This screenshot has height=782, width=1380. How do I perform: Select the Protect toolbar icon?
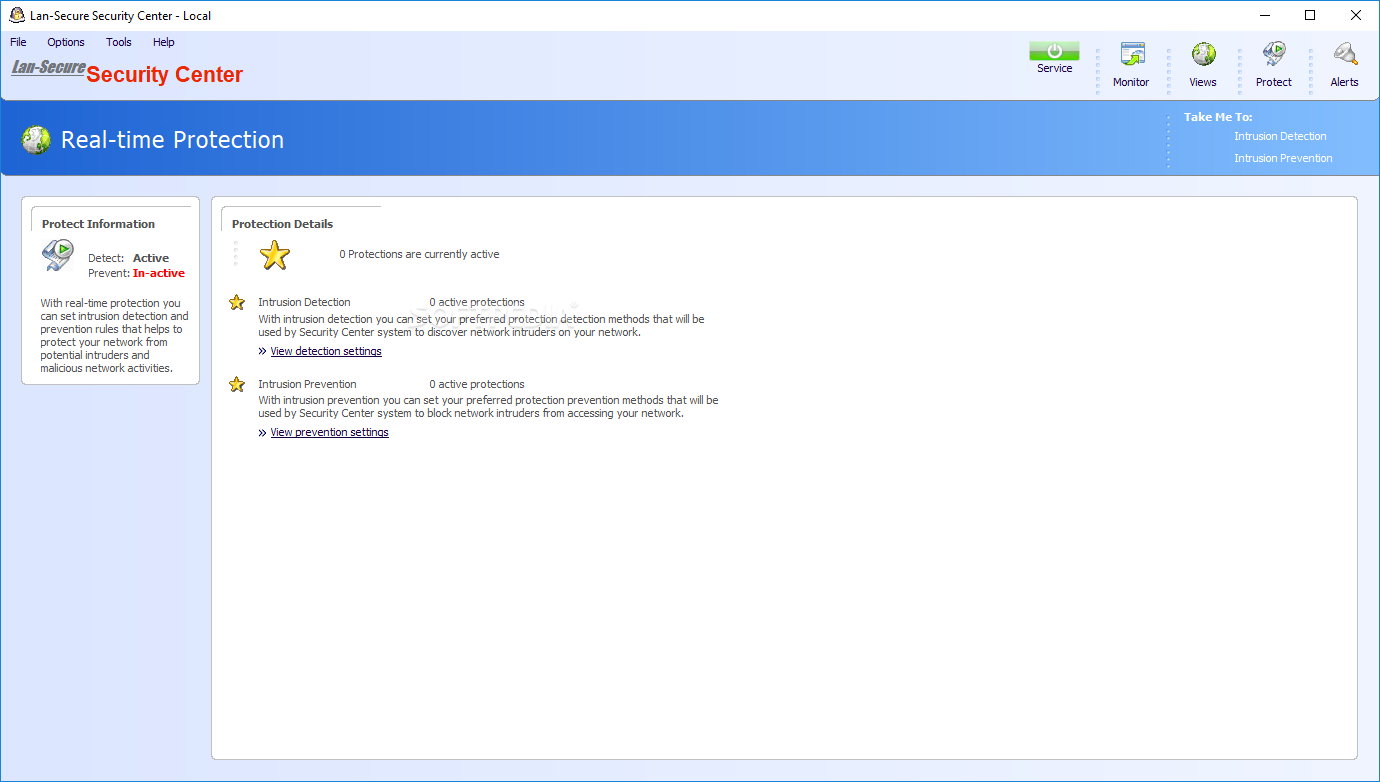pos(1274,55)
